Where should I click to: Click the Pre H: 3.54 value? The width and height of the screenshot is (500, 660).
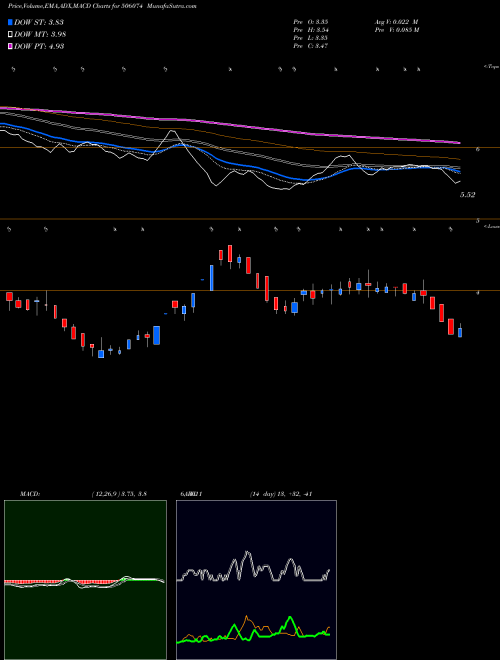[x=311, y=30]
